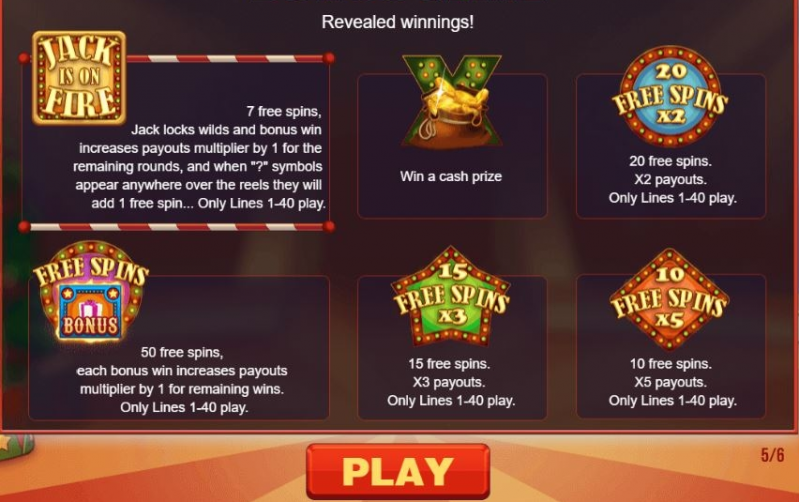Viewport: 799px width, 502px height.
Task: Select the green X money bag icon
Action: point(452,101)
